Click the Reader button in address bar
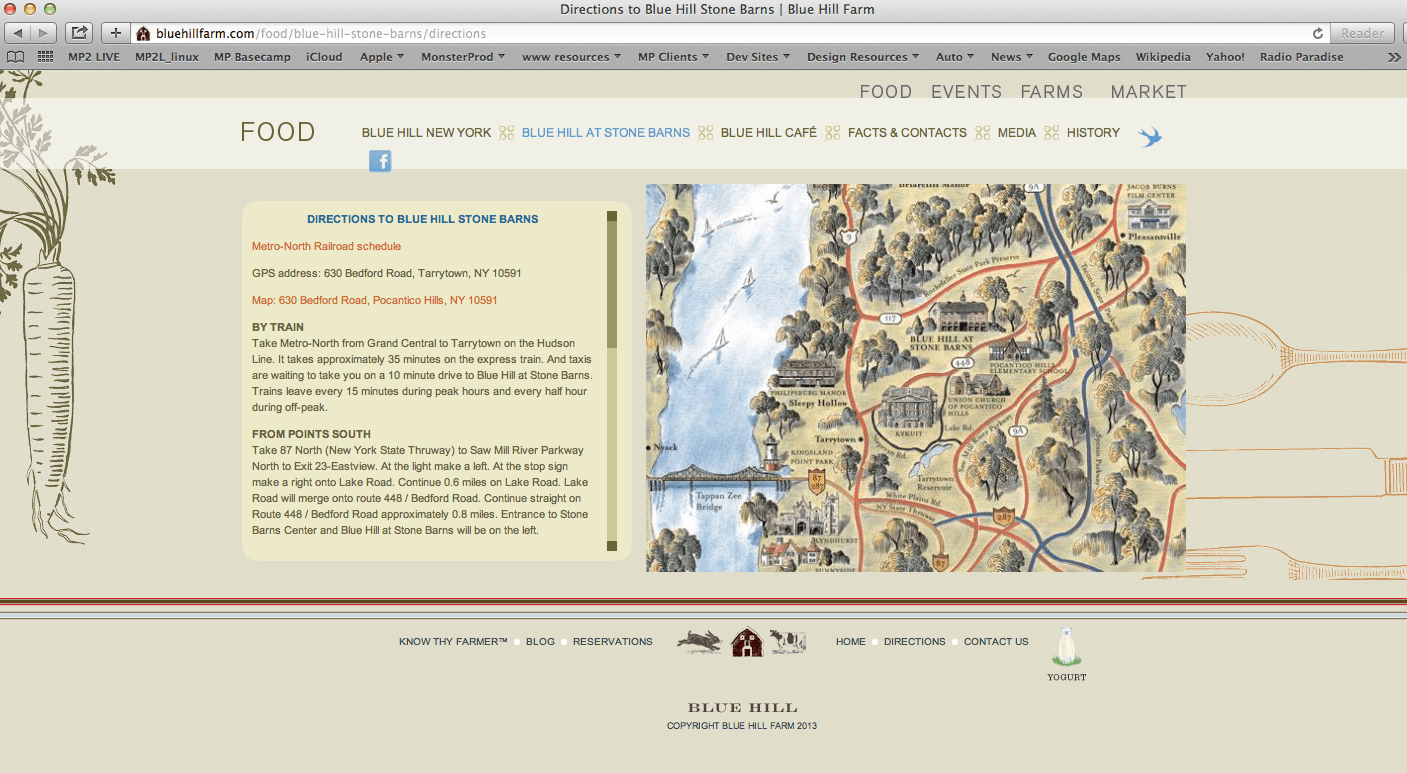The width and height of the screenshot is (1407, 773). pyautogui.click(x=1363, y=33)
